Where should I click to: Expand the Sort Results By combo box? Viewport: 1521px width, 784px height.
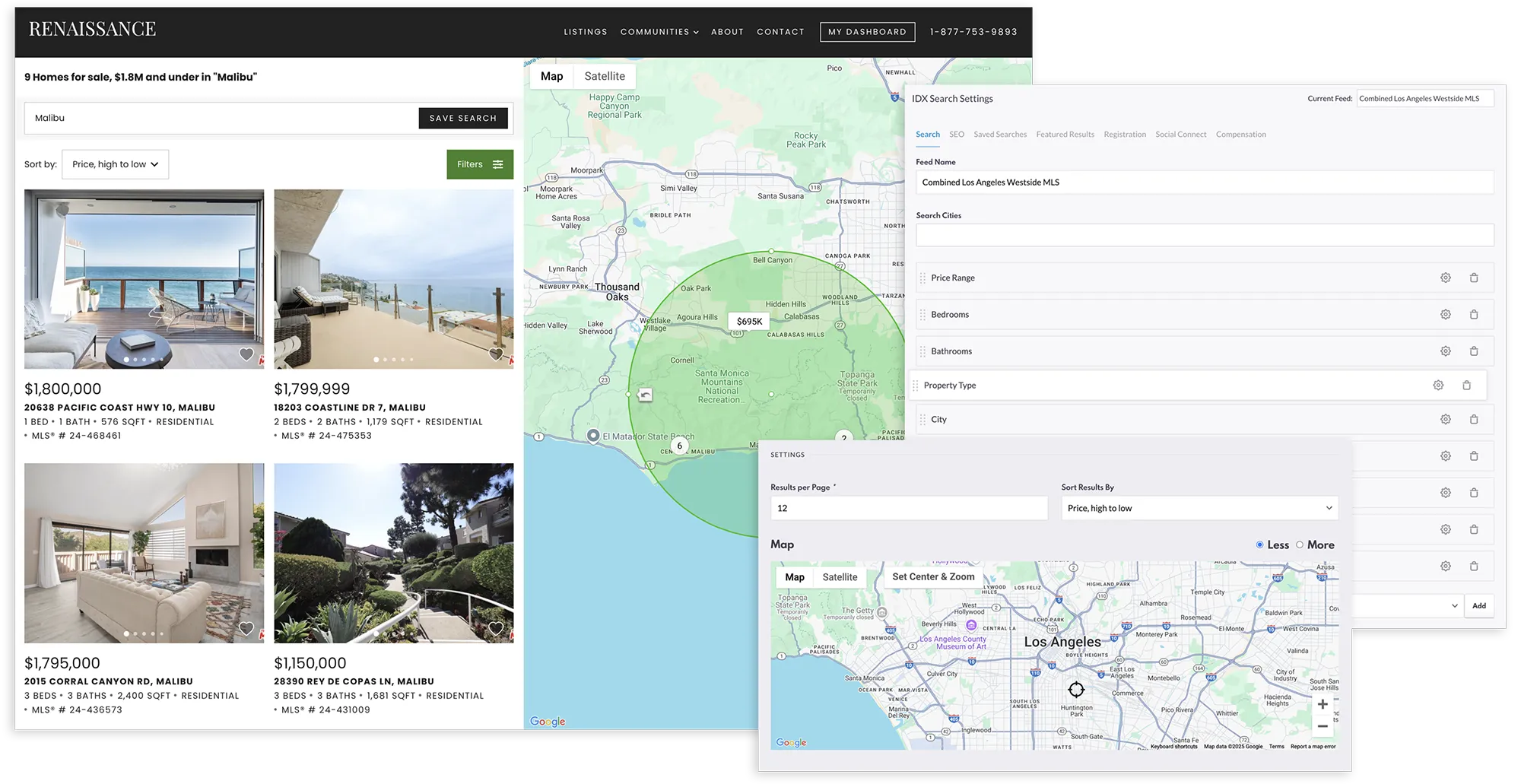[1199, 508]
